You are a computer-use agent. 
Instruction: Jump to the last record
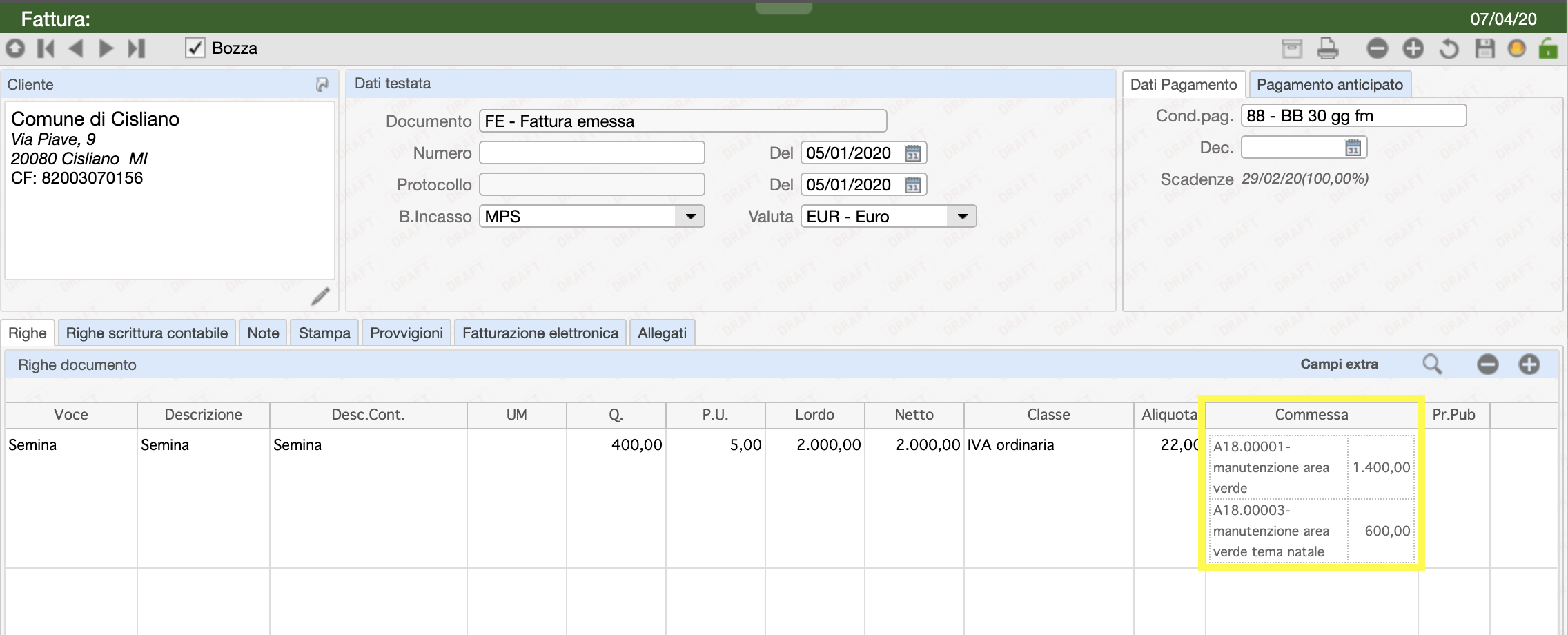tap(137, 48)
